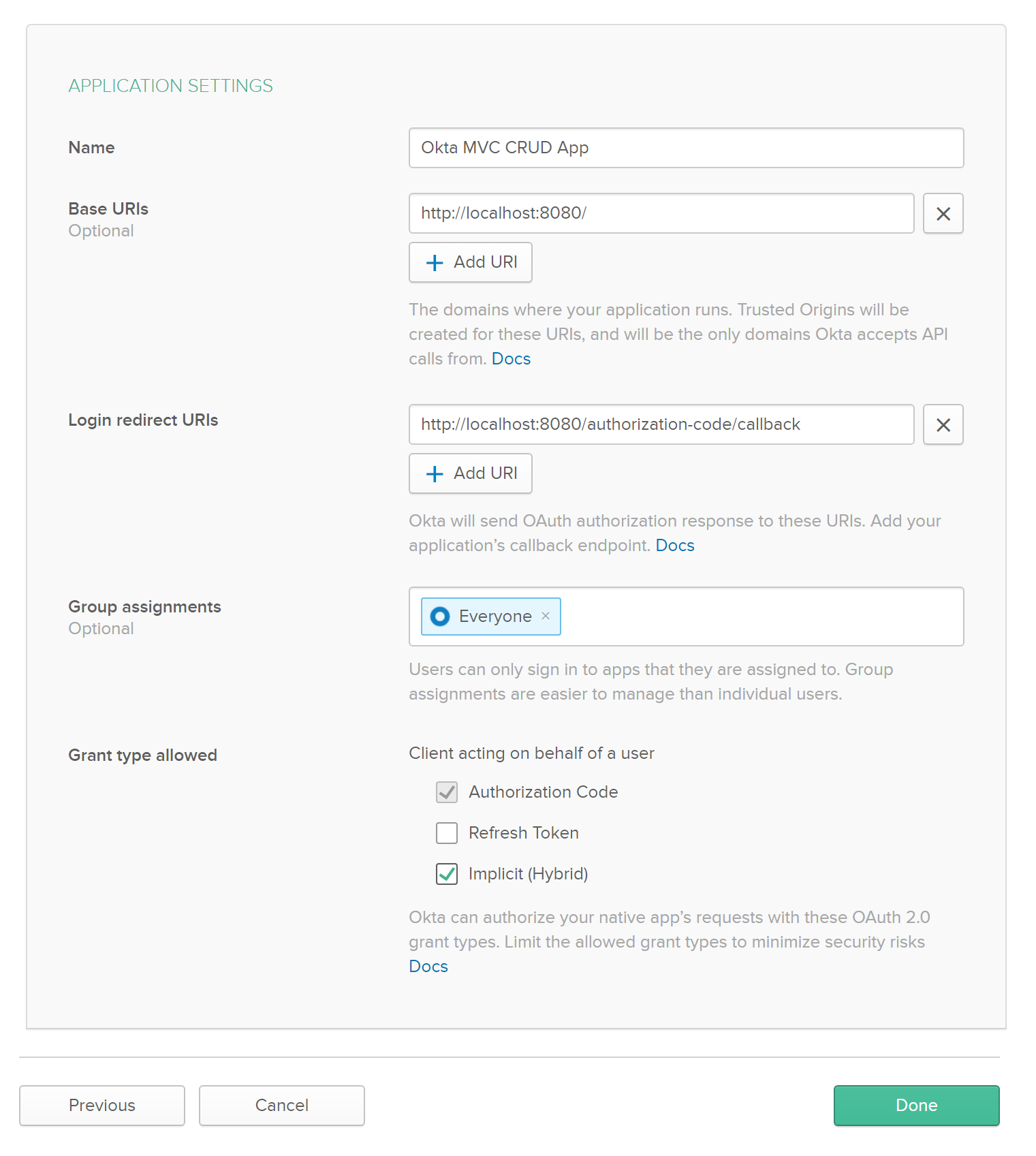Remove the localhost:8080 base URI
Viewport: 1036px width, 1156px height.
tap(943, 214)
